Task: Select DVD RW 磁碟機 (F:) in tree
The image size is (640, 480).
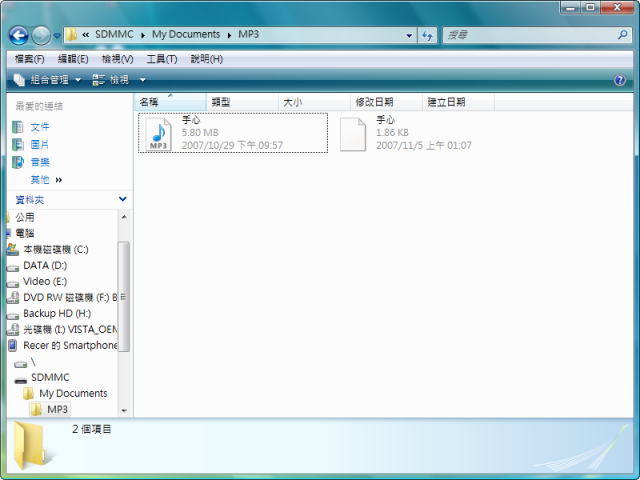Action: click(70, 297)
